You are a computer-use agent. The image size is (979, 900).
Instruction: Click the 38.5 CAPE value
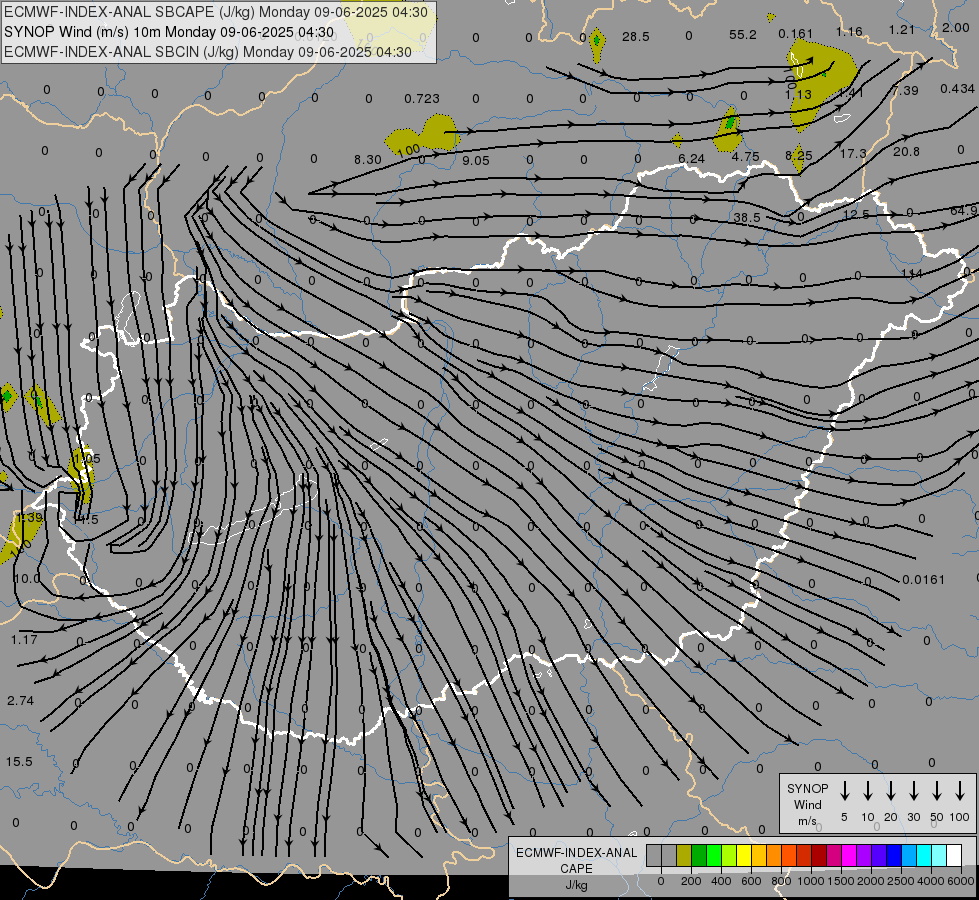click(747, 217)
